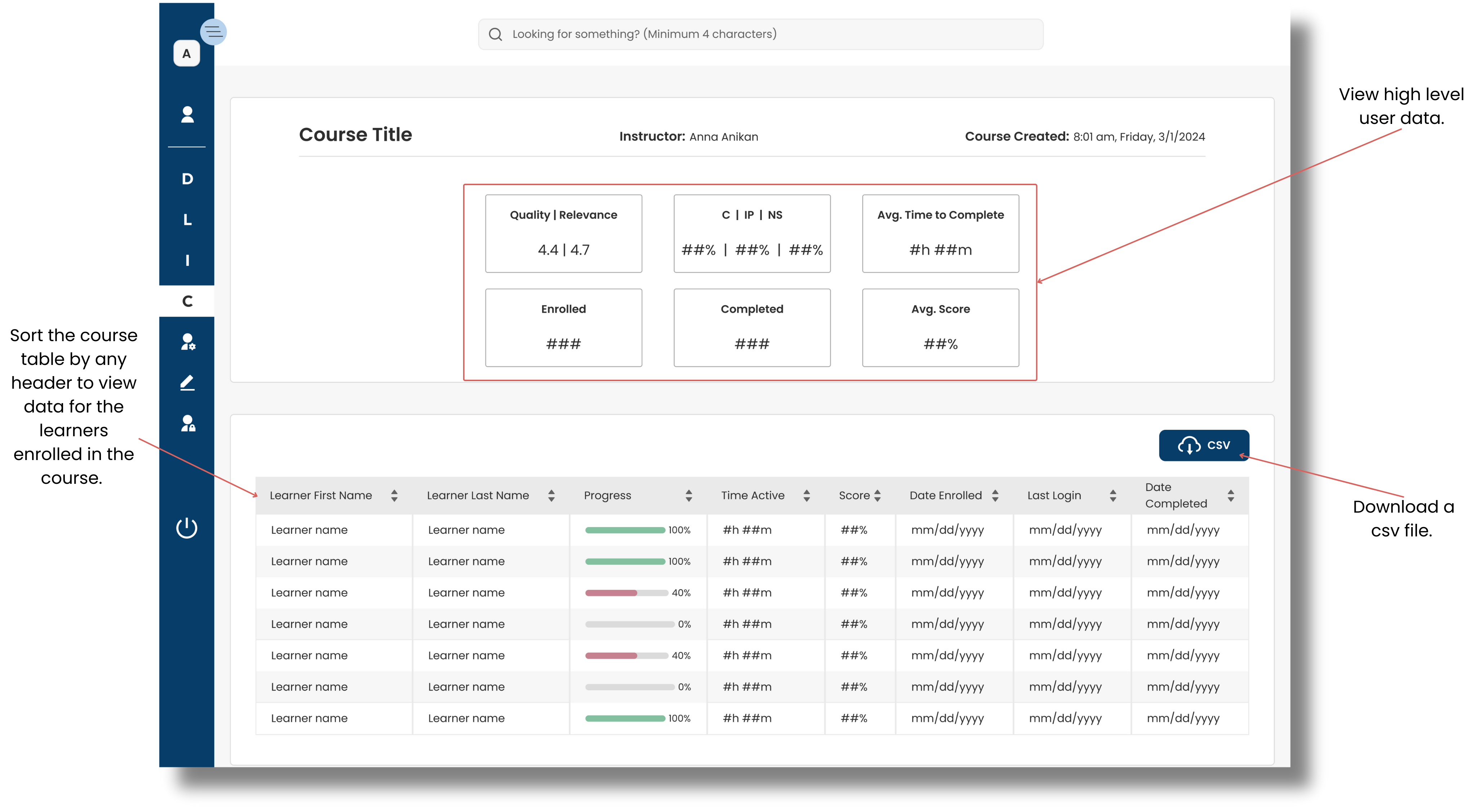This screenshot has width=1479, height=812.
Task: Open the locked user sidebar icon
Action: [x=188, y=424]
